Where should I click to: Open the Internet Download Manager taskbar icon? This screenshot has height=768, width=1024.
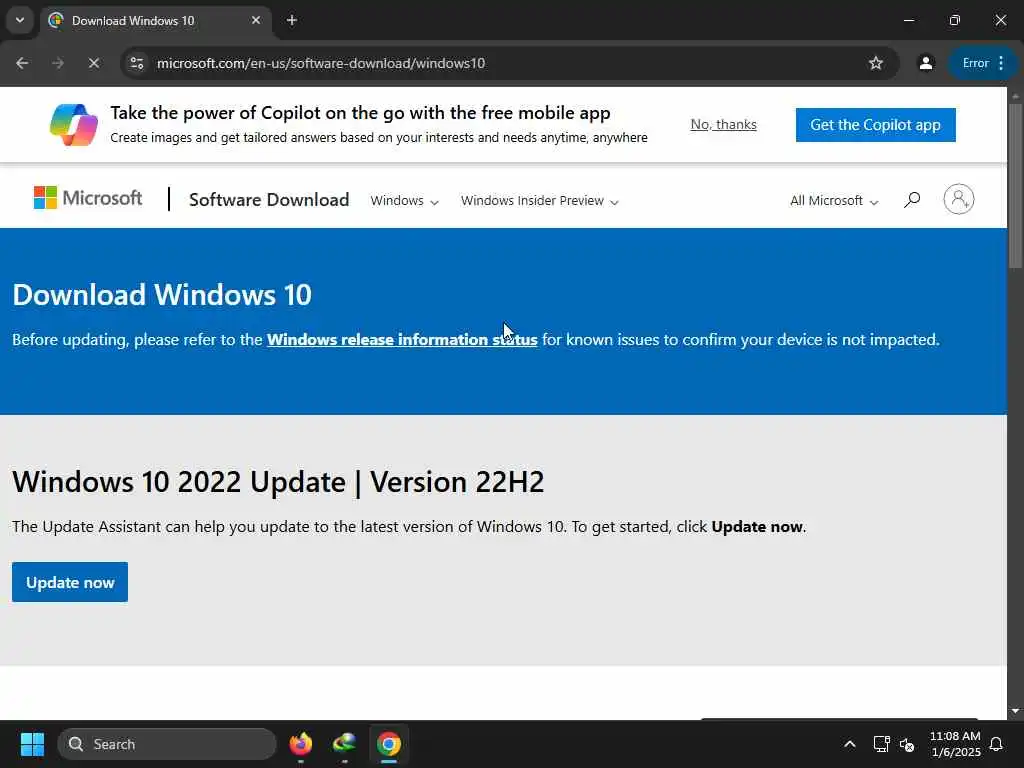tap(344, 744)
